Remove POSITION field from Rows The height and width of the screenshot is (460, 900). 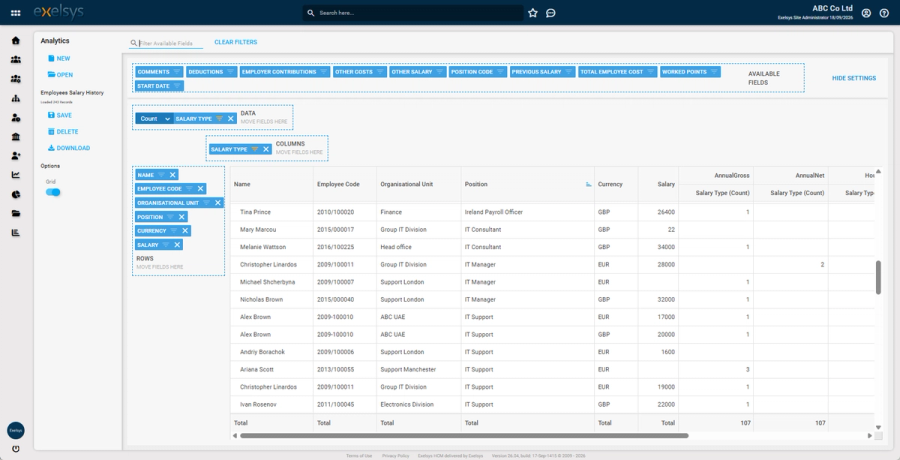click(x=181, y=217)
